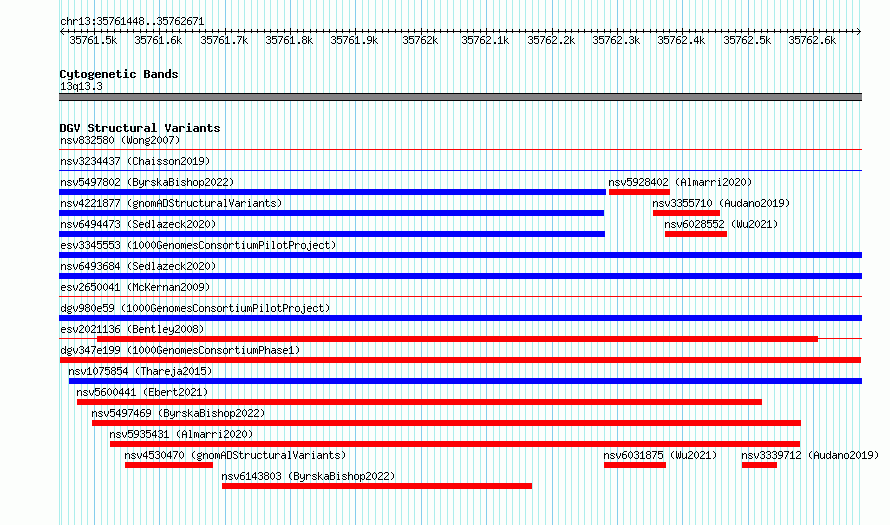Click the red bar under nsv4530470
The height and width of the screenshot is (525, 890).
coord(169,465)
